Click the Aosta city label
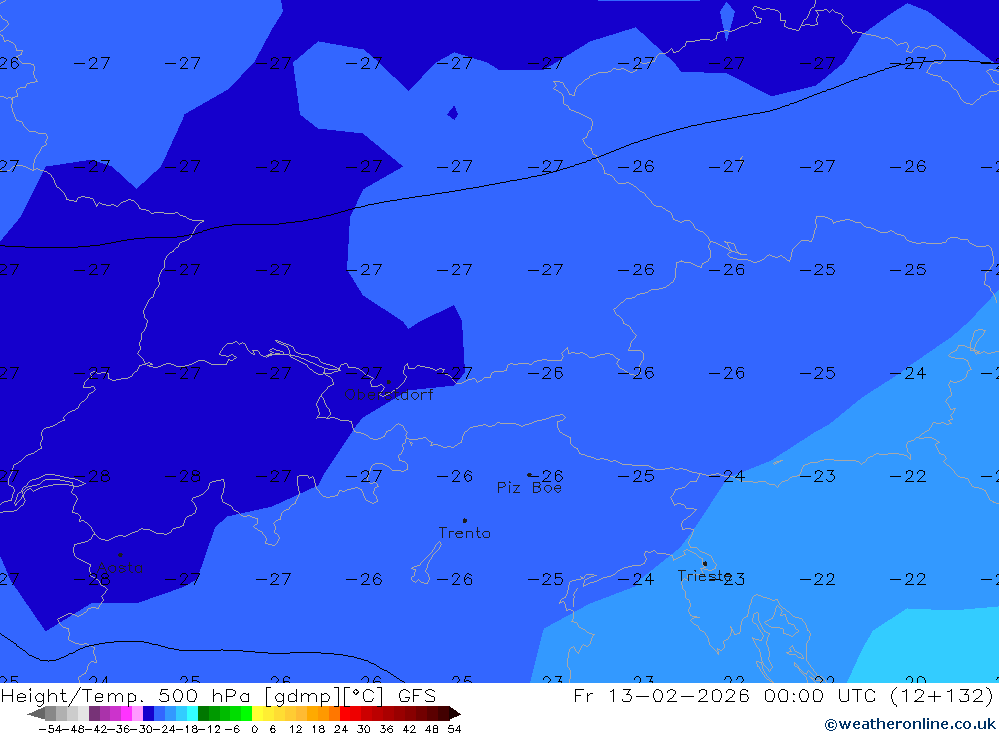This screenshot has height=733, width=1000. click(x=120, y=567)
